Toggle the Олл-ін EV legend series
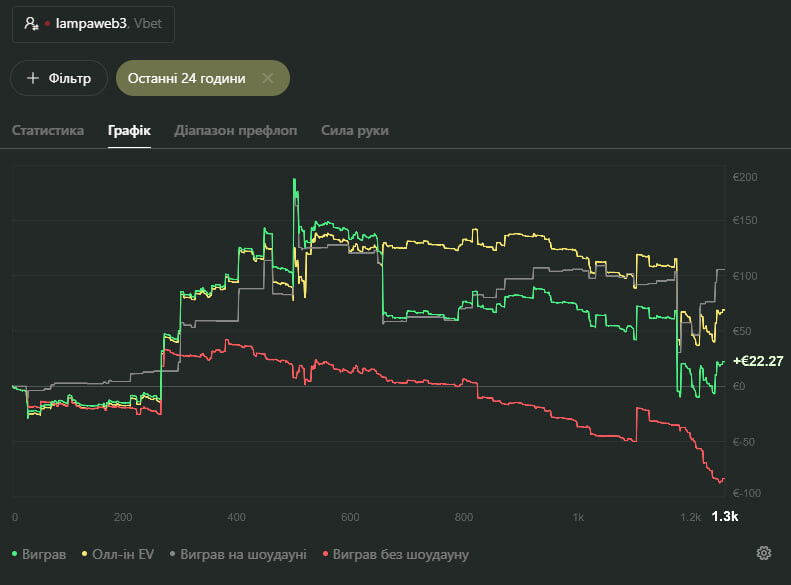The width and height of the screenshot is (791, 585). [120, 554]
